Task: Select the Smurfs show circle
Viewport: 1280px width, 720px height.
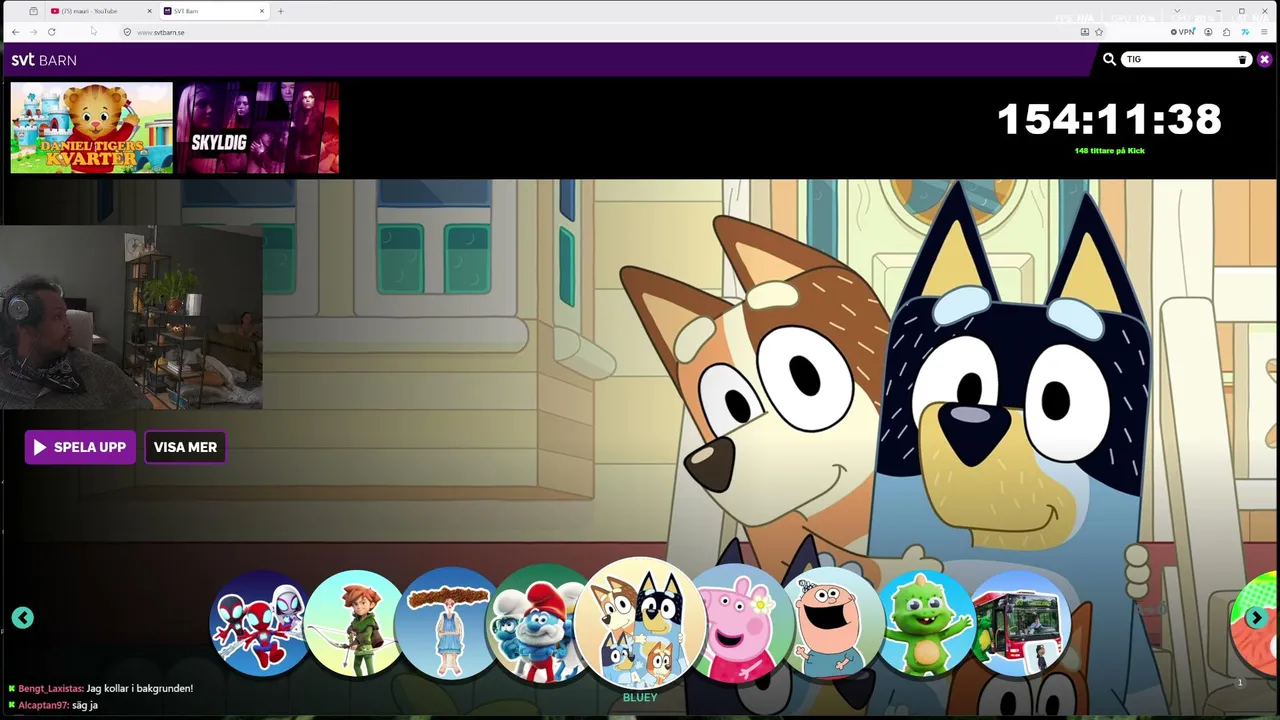Action: 540,623
